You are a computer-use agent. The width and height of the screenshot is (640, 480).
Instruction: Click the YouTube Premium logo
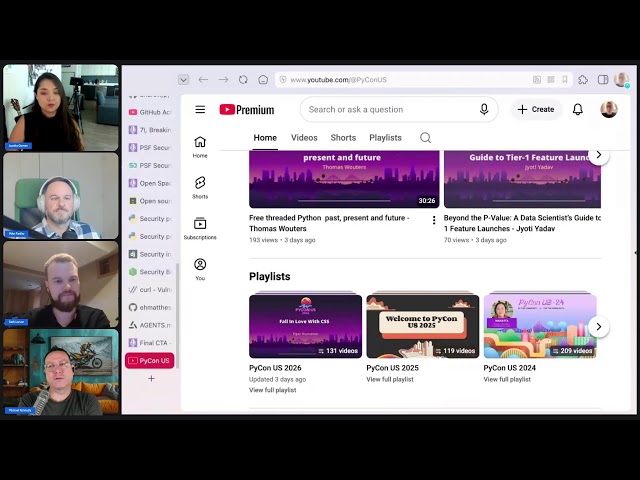[x=247, y=109]
